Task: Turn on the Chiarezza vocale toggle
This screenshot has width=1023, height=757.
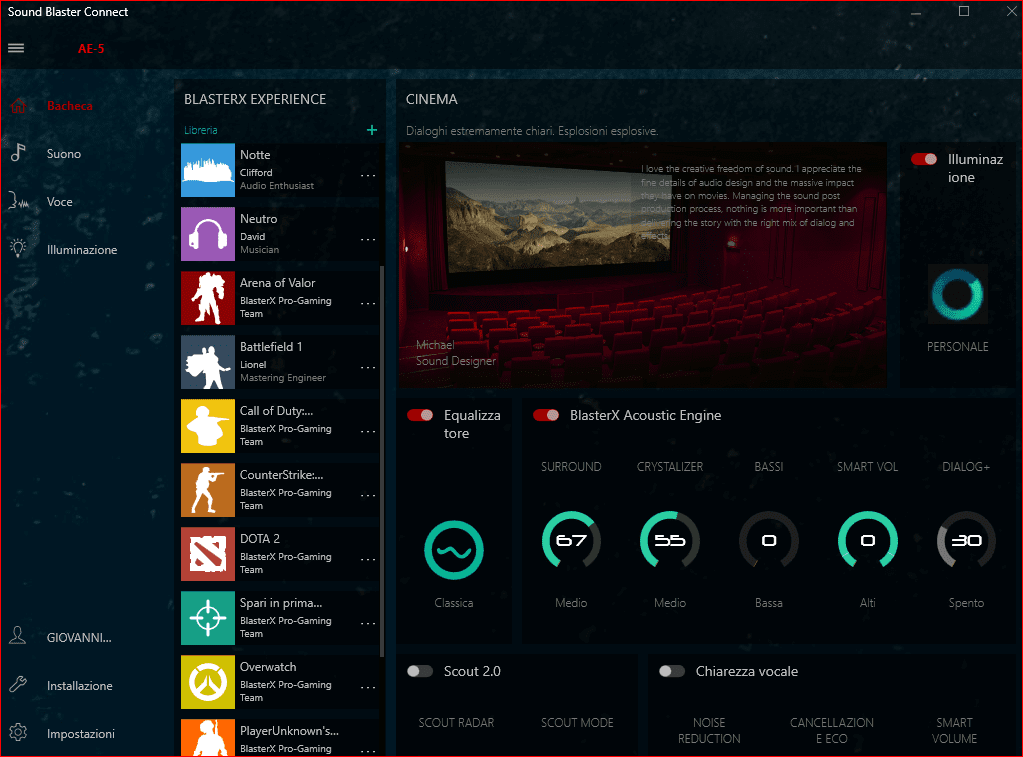Action: (x=672, y=671)
